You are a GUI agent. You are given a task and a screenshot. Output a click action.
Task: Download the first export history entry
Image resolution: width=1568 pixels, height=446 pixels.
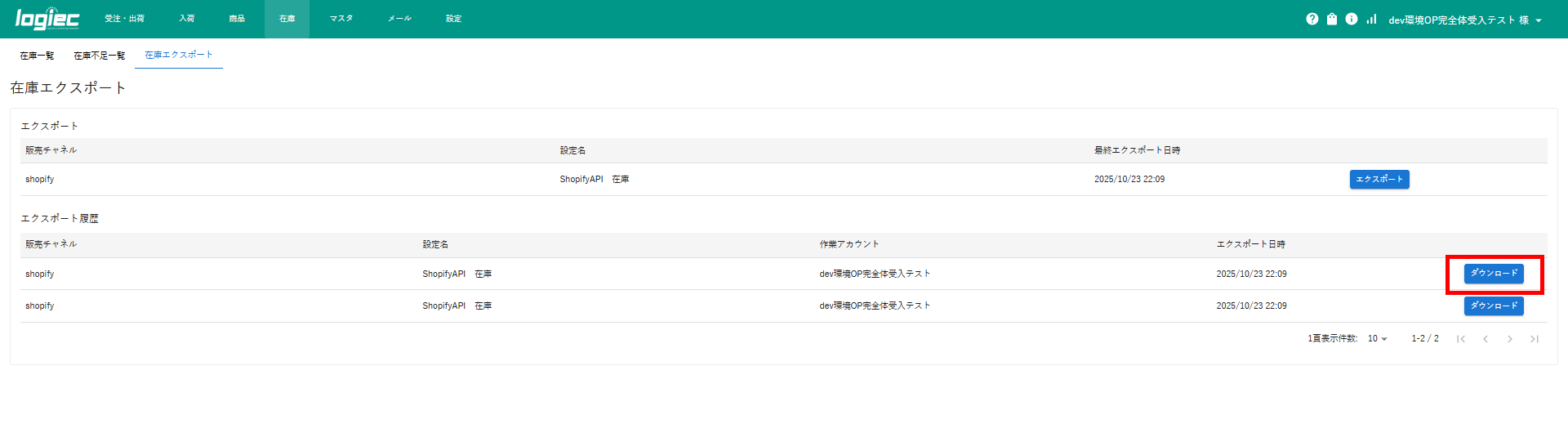1493,274
